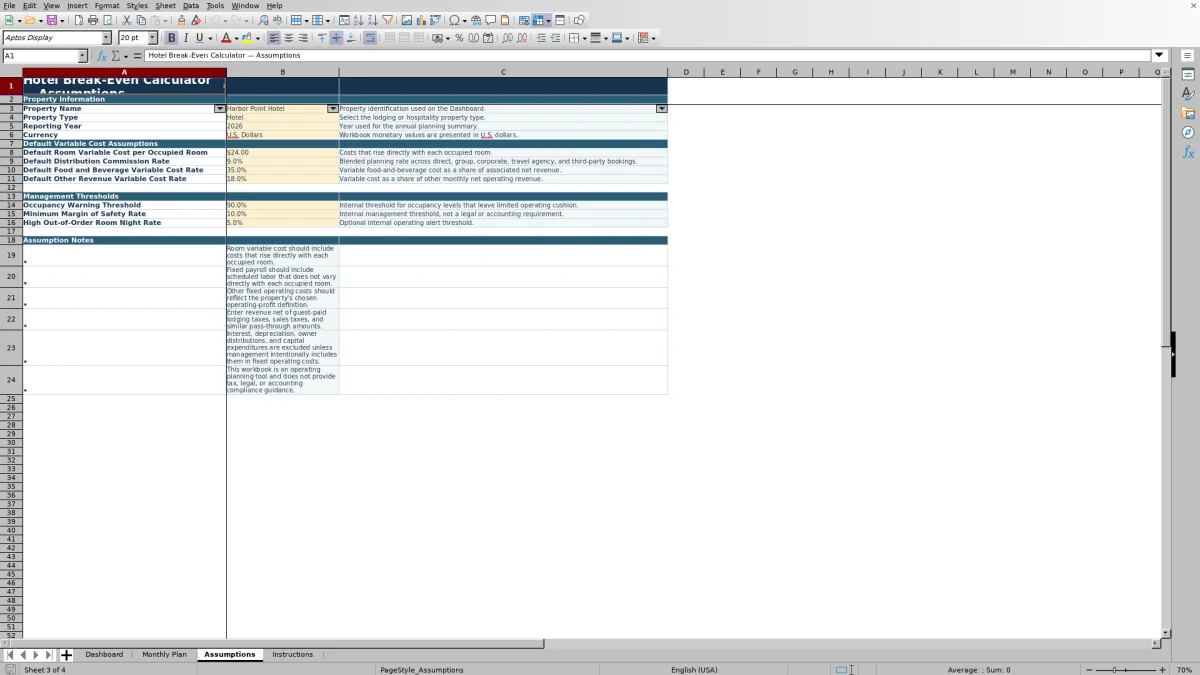Toggle Align Left
The image size is (1200, 675).
[273, 38]
